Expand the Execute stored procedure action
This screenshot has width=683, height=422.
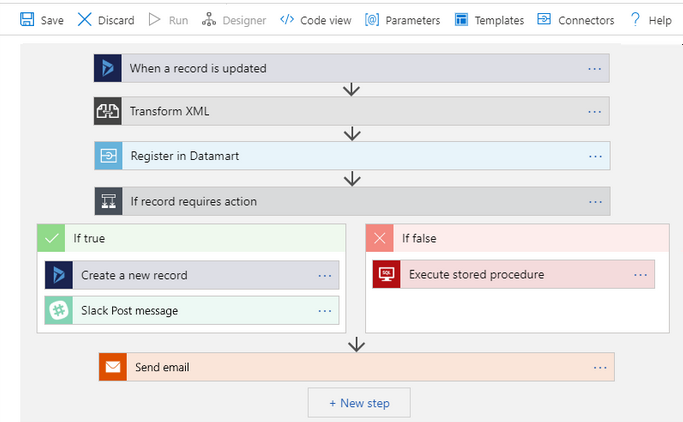tap(514, 274)
